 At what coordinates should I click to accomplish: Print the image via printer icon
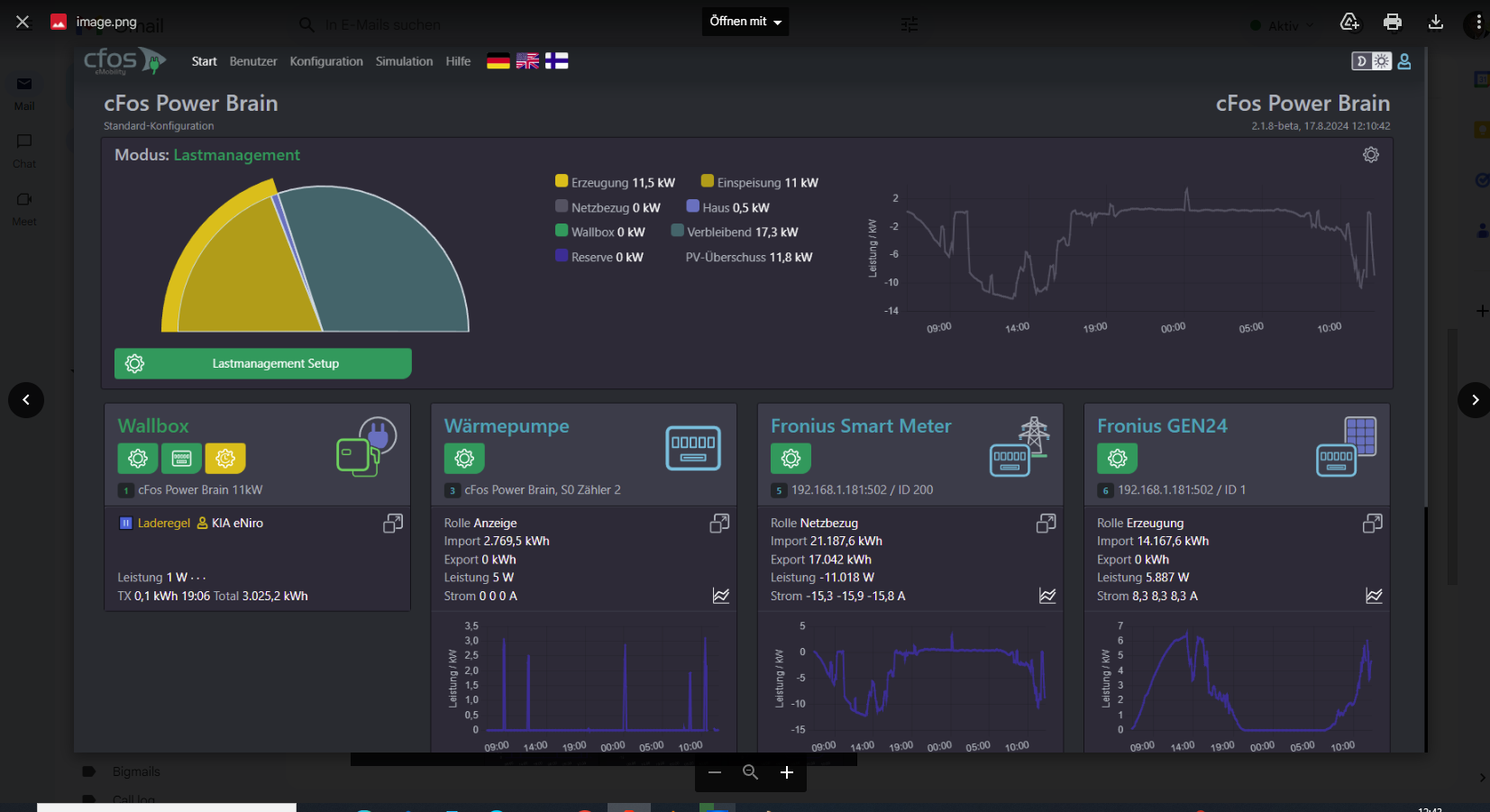point(1393,22)
